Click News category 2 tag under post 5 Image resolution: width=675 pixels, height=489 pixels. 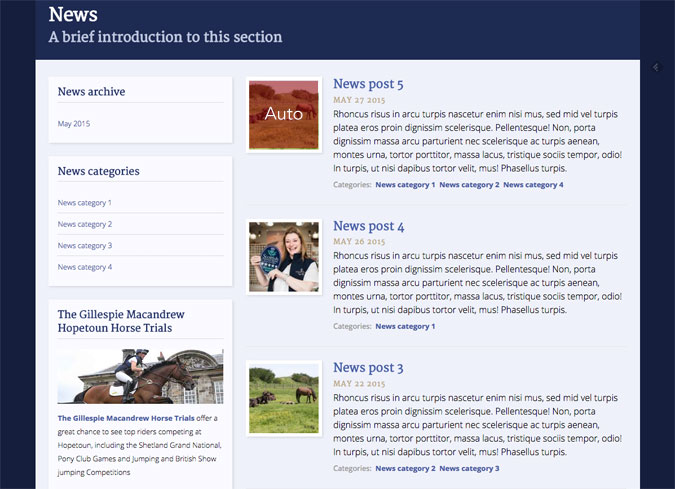(469, 185)
